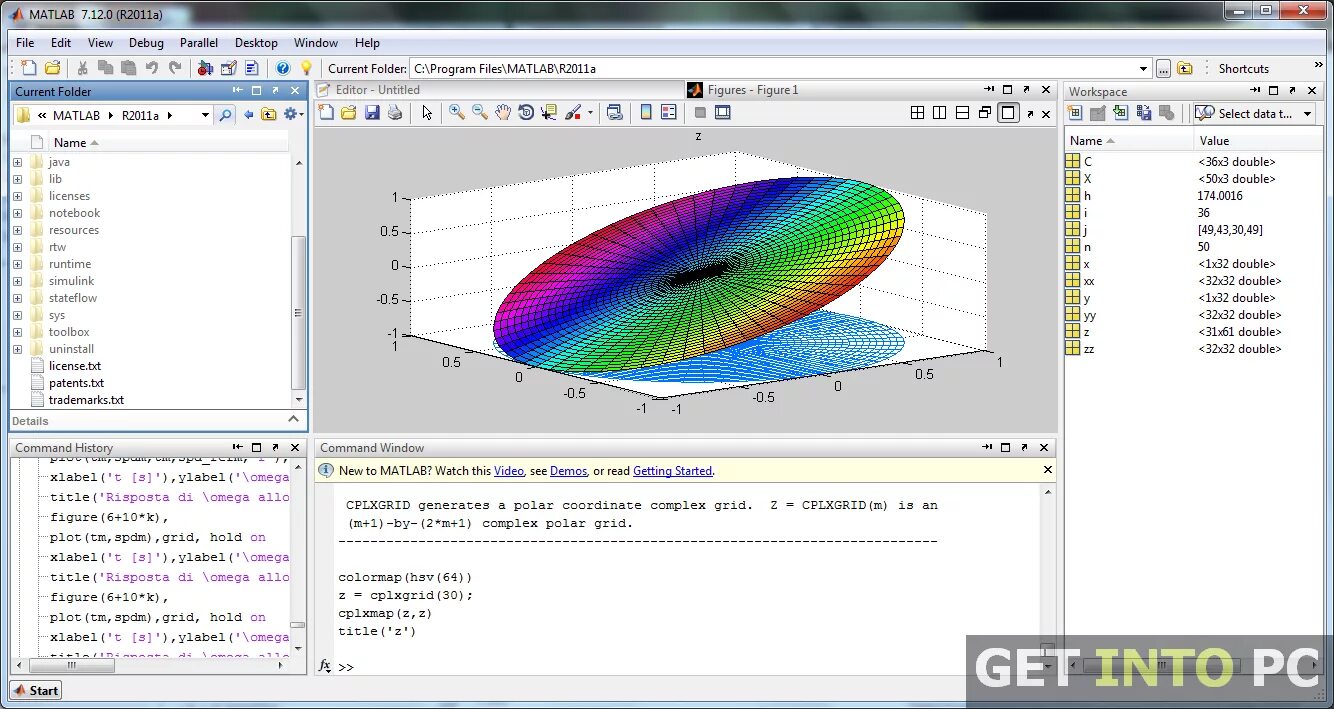
Task: Select the Zoom In tool
Action: (x=457, y=112)
